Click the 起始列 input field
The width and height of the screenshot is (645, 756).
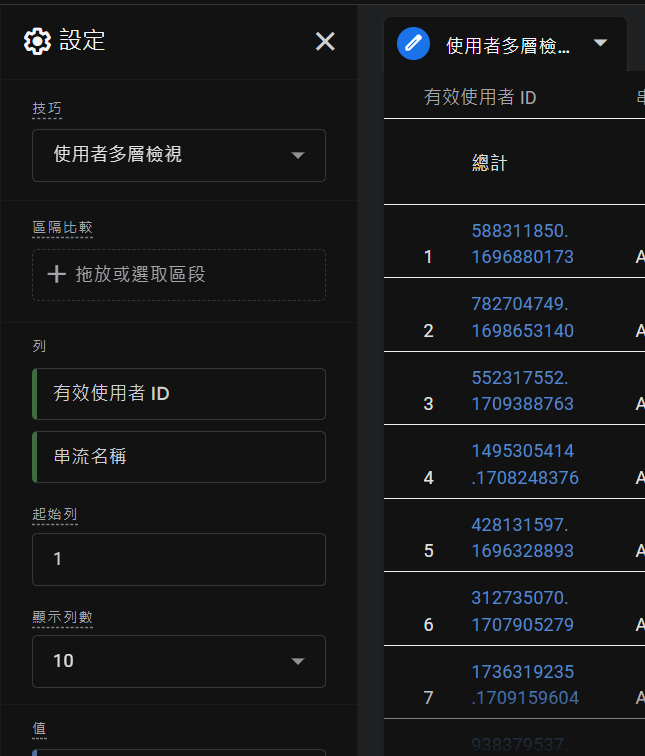coord(179,559)
